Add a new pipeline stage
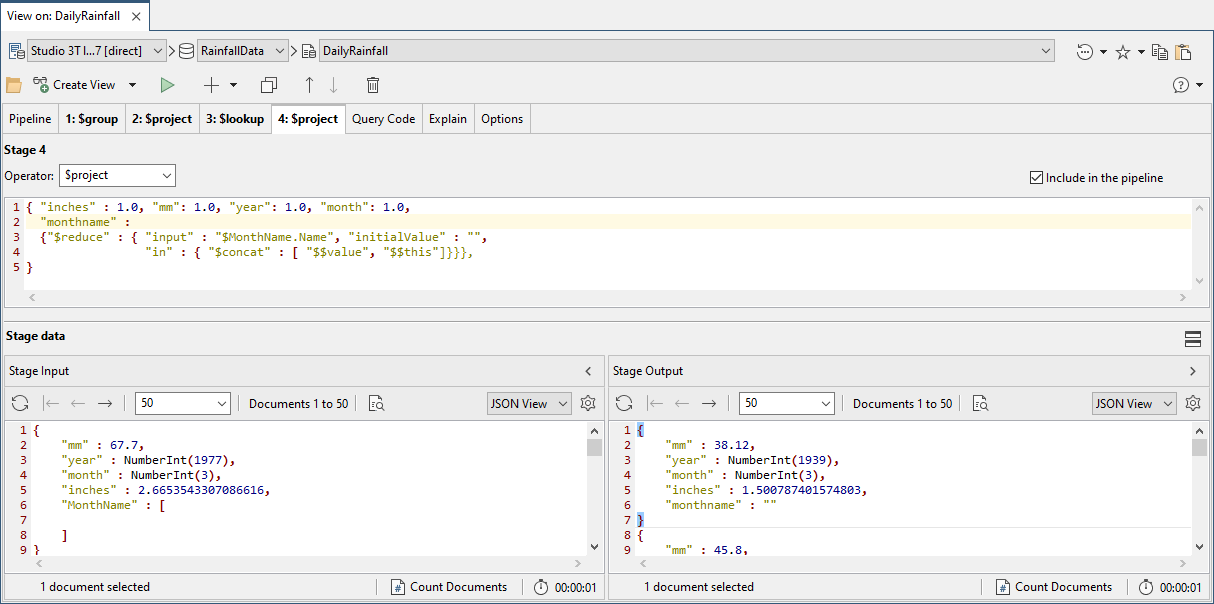The image size is (1214, 604). [210, 85]
